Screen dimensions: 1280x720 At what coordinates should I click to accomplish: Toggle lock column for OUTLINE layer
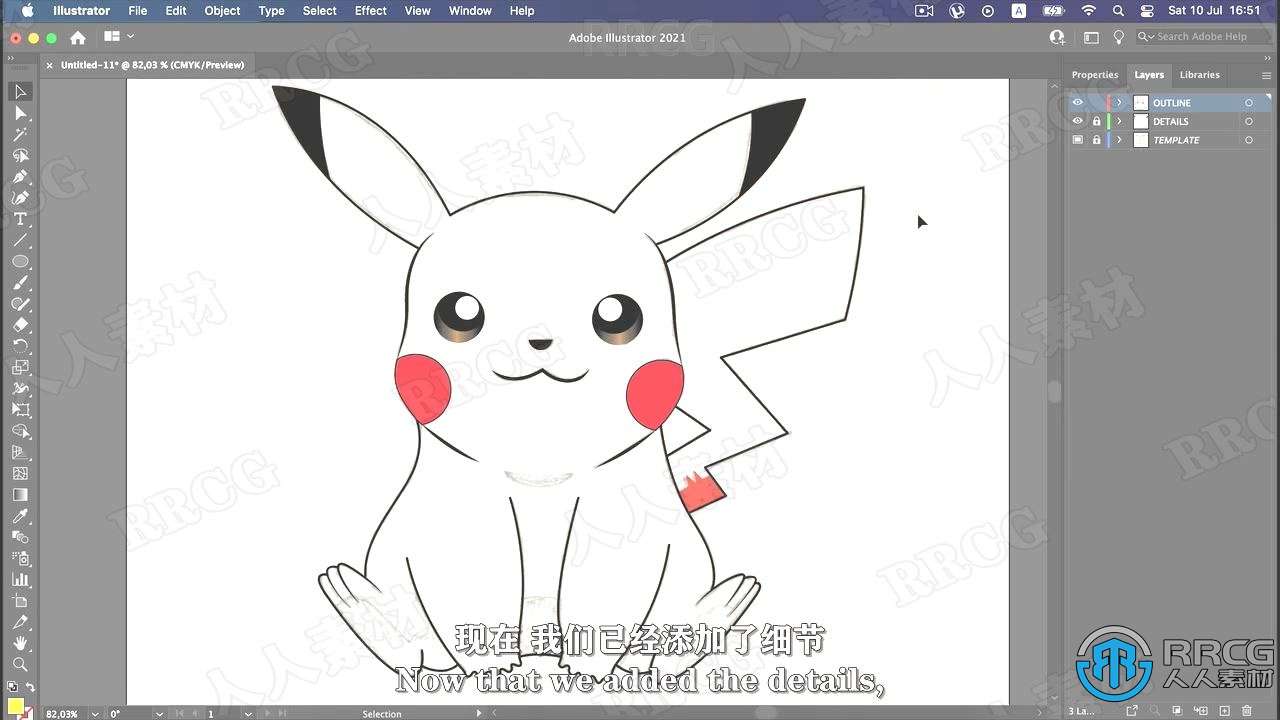point(1096,103)
